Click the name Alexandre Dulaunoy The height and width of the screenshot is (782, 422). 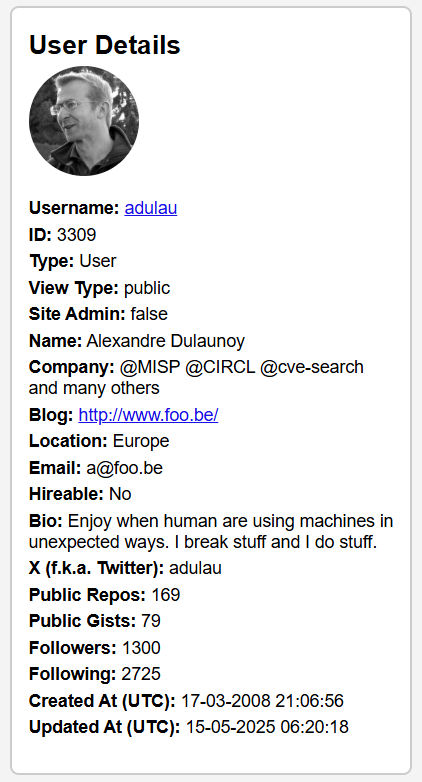166,341
